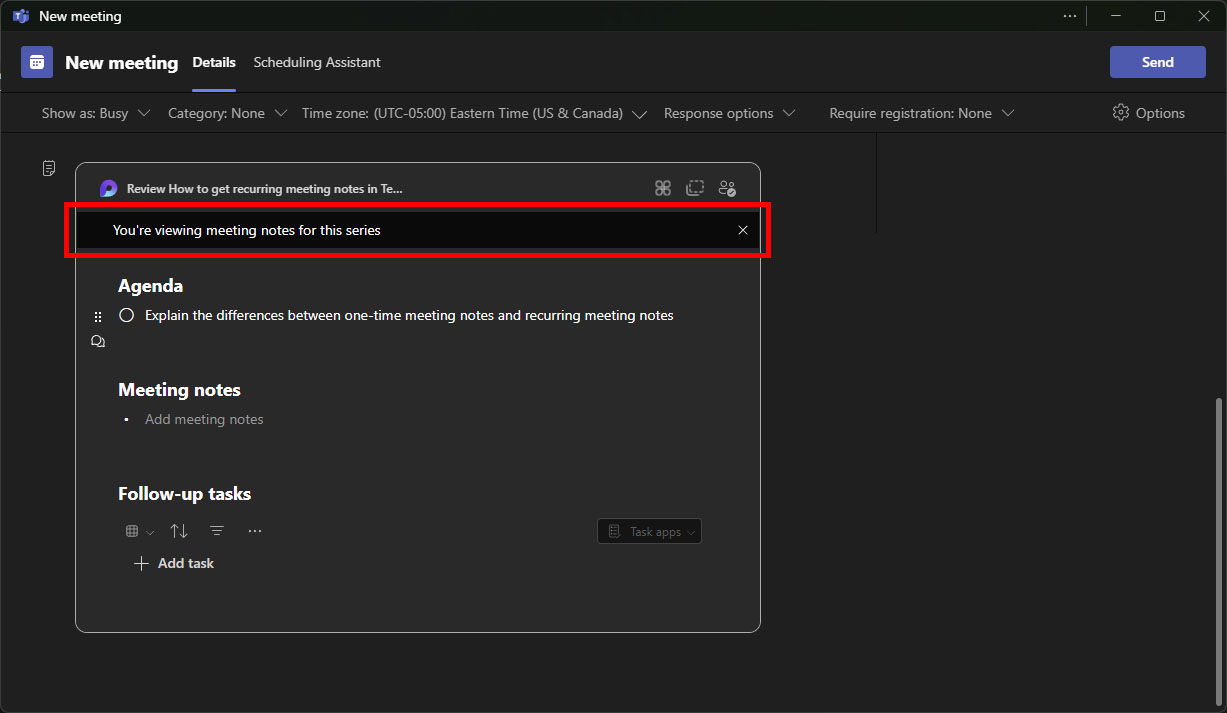Open the title bar three-dots menu
This screenshot has width=1227, height=713.
click(x=1070, y=16)
